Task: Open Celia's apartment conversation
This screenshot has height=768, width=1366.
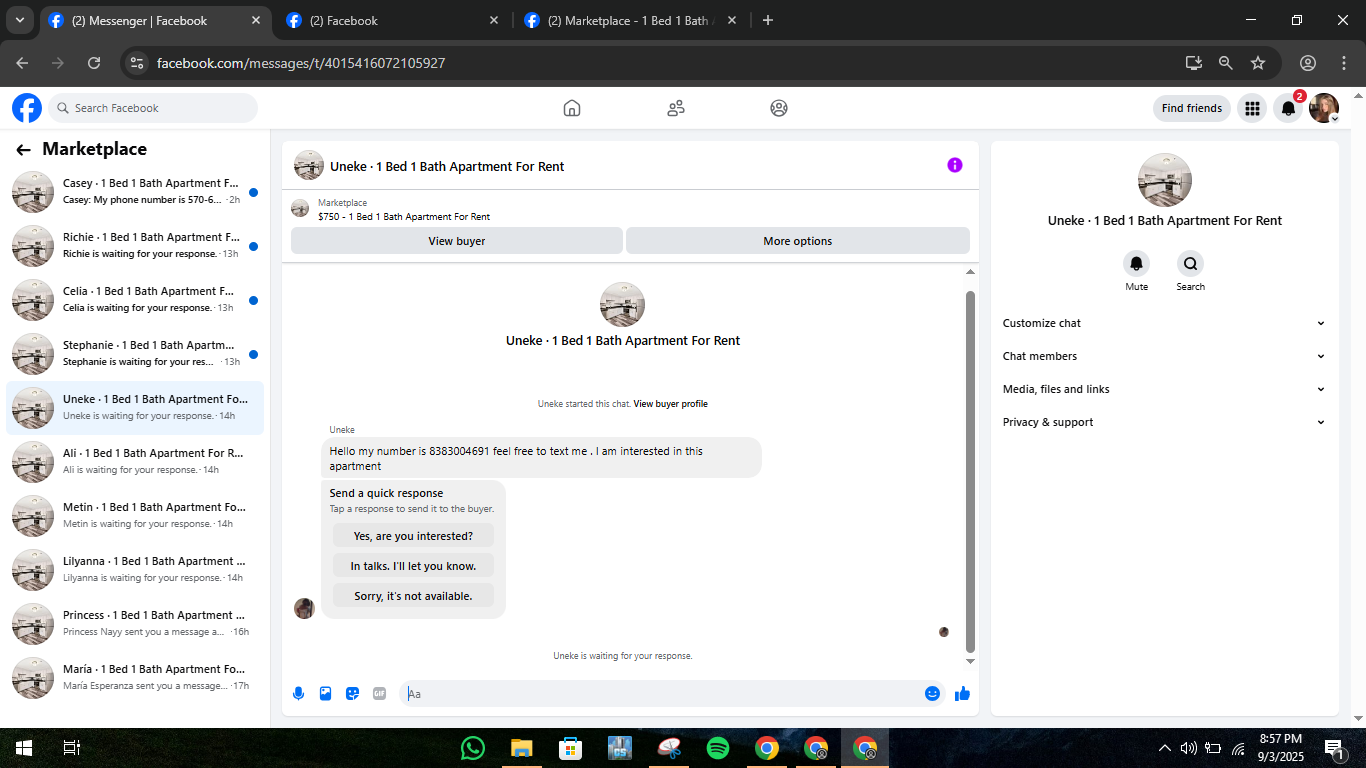Action: pyautogui.click(x=135, y=300)
